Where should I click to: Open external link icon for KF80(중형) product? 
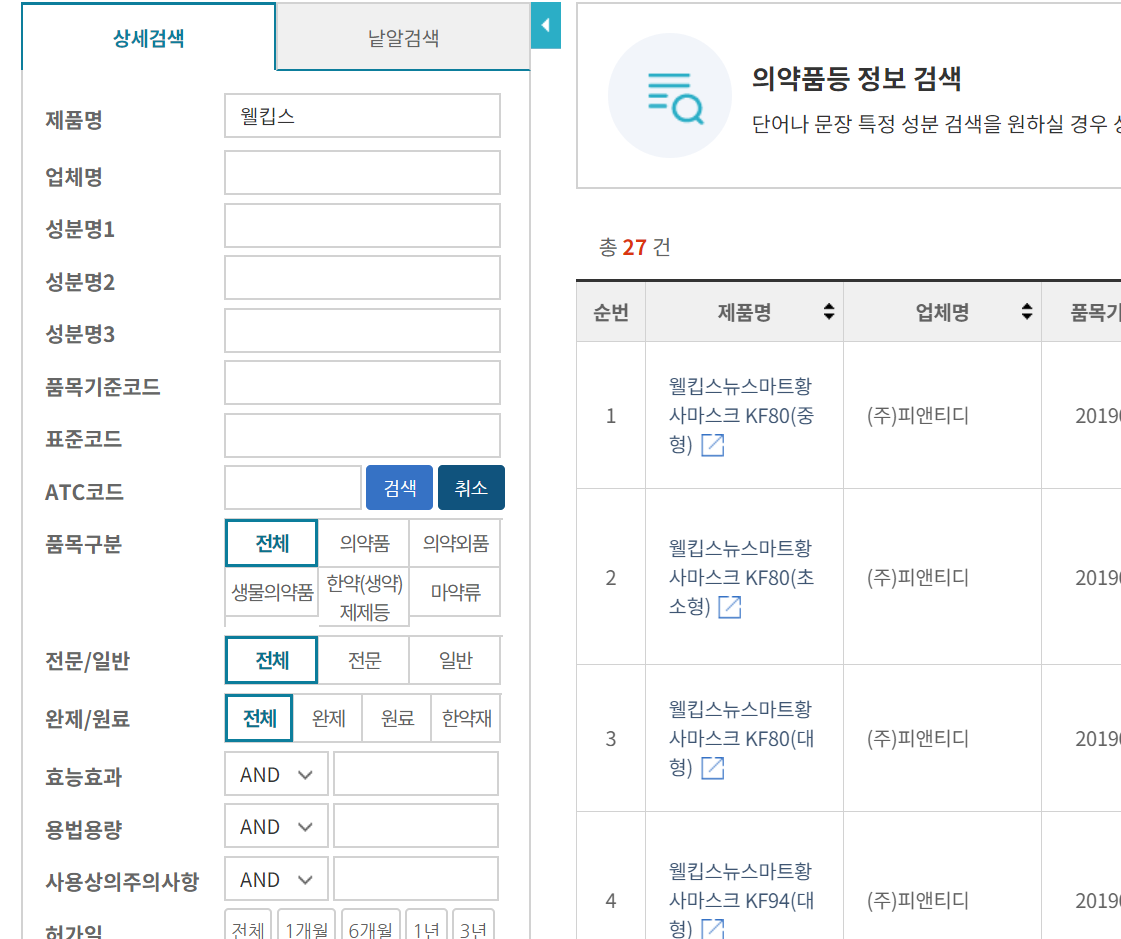[x=713, y=445]
